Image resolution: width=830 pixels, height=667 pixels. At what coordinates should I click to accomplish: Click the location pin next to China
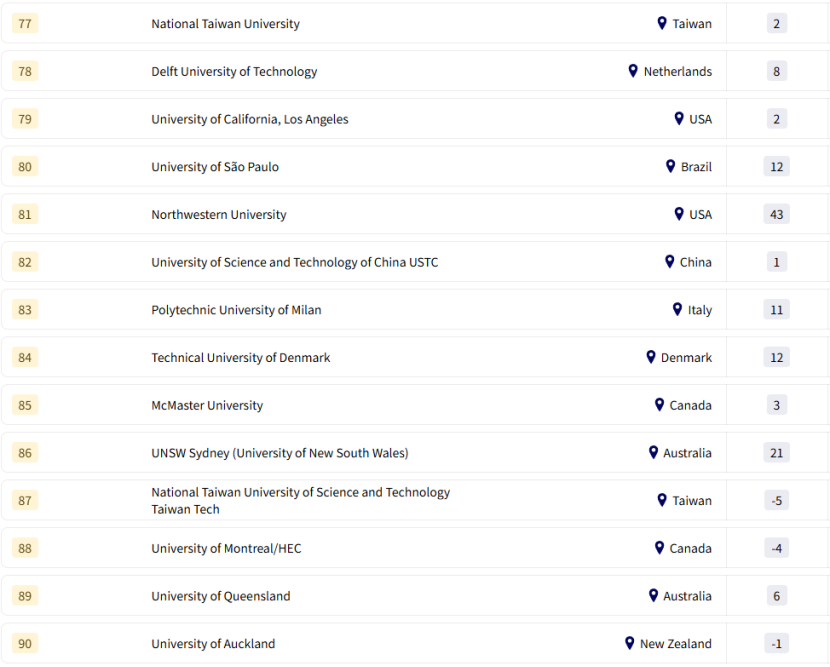(x=670, y=261)
